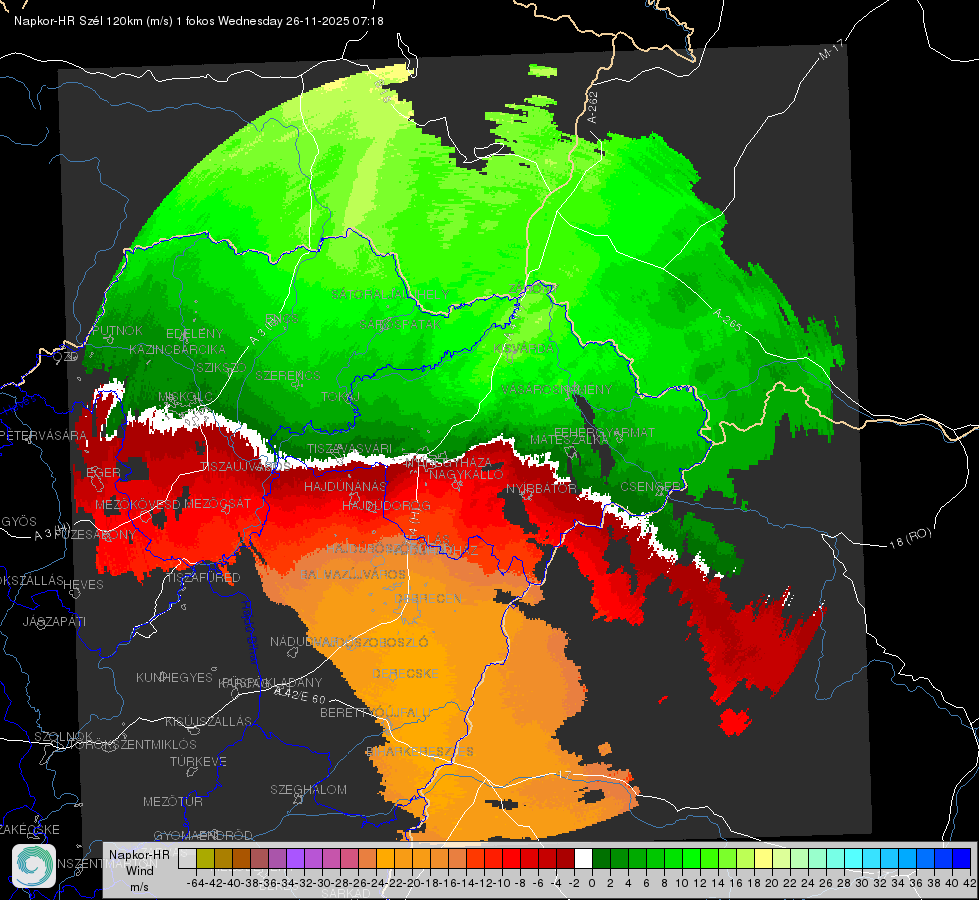This screenshot has height=900, width=979.
Task: Click the timestamp Wednesday 26-11-2025 07:18
Action: (301, 21)
